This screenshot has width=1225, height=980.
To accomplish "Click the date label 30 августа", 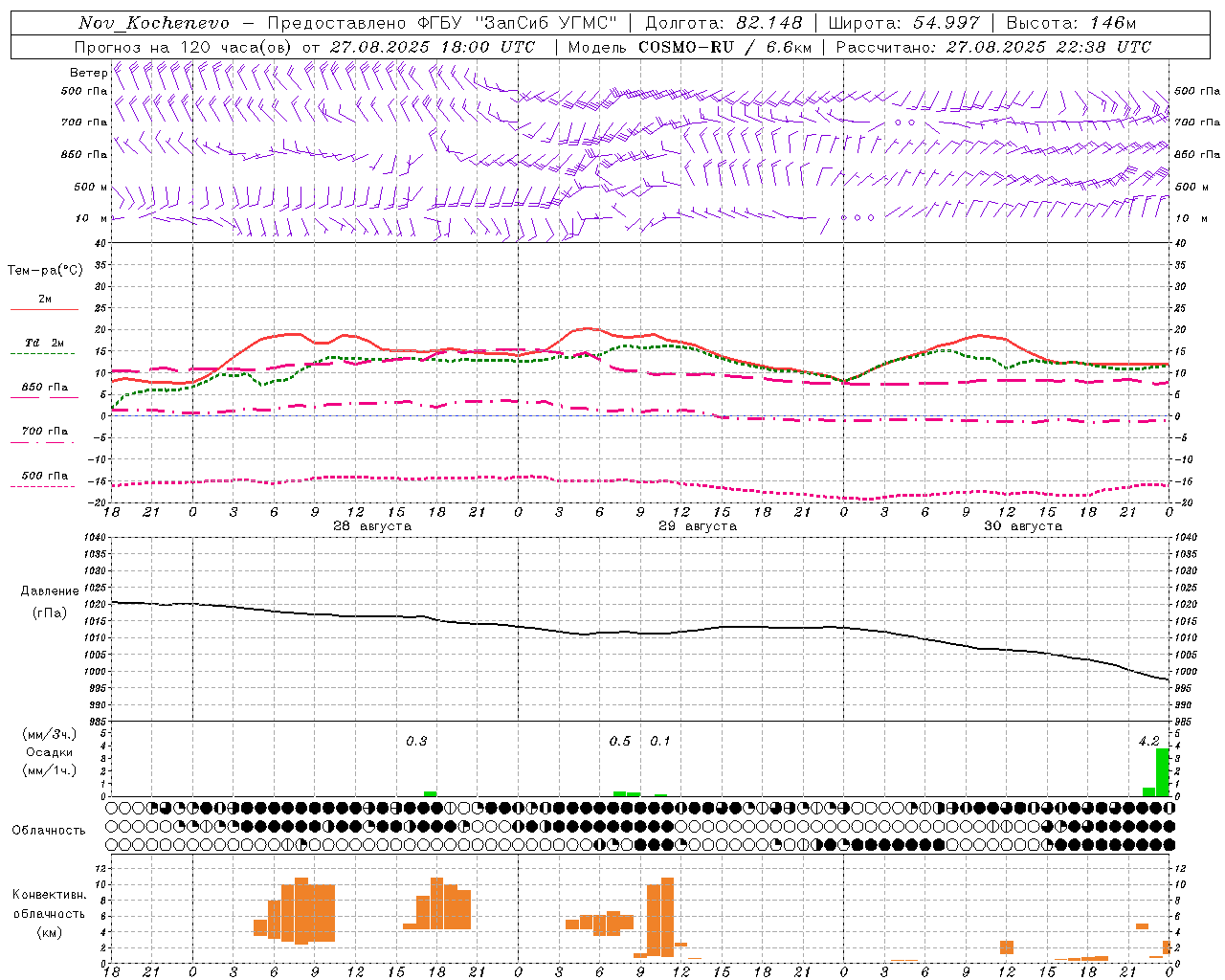I will click(1023, 526).
